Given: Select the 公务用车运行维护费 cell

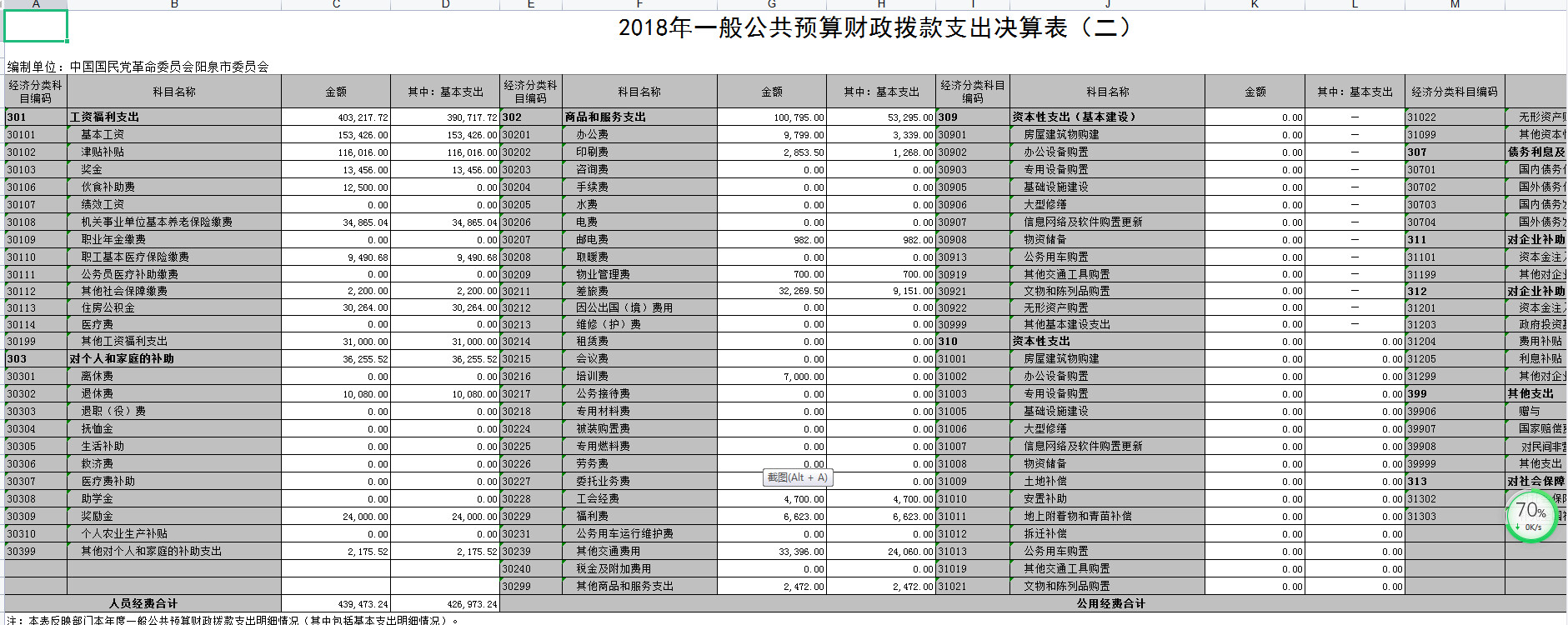Looking at the screenshot, I should [639, 534].
